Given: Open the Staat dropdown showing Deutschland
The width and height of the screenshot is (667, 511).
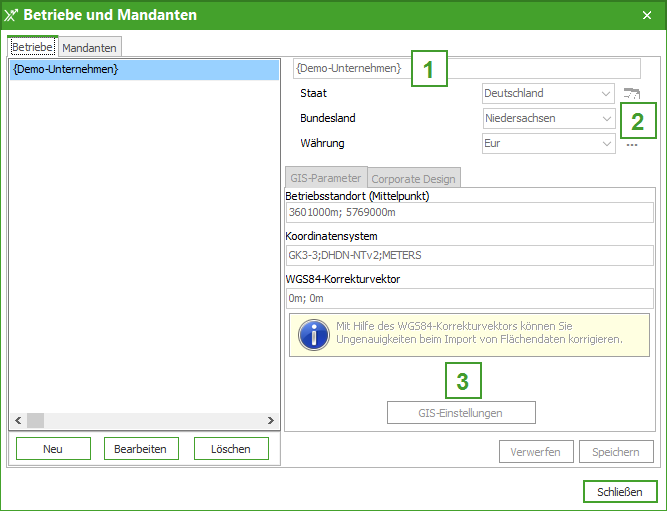Looking at the screenshot, I should pos(548,94).
